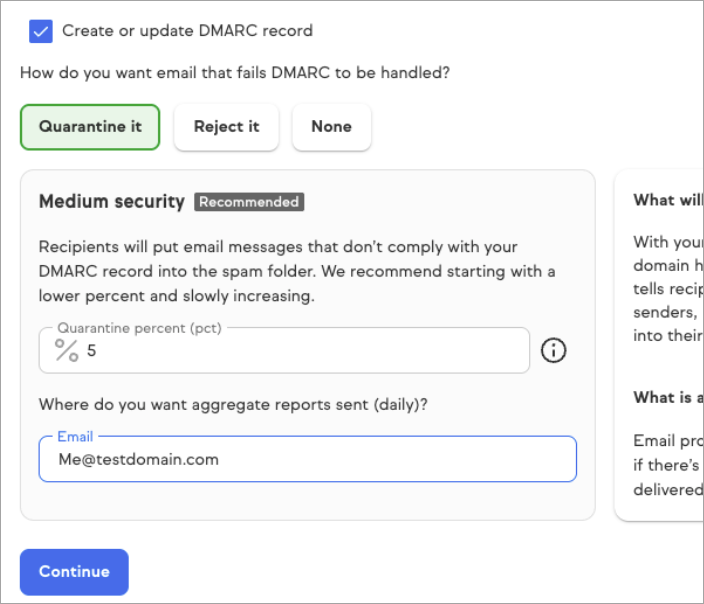The width and height of the screenshot is (704, 604).
Task: Click the "Quarantine percent (pct)" floating label
Action: (x=139, y=328)
